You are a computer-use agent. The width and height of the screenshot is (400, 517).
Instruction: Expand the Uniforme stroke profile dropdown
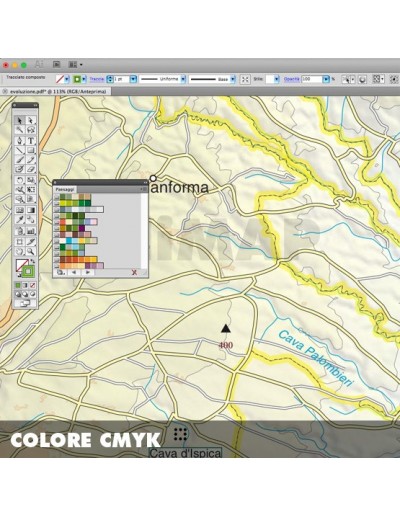click(183, 79)
